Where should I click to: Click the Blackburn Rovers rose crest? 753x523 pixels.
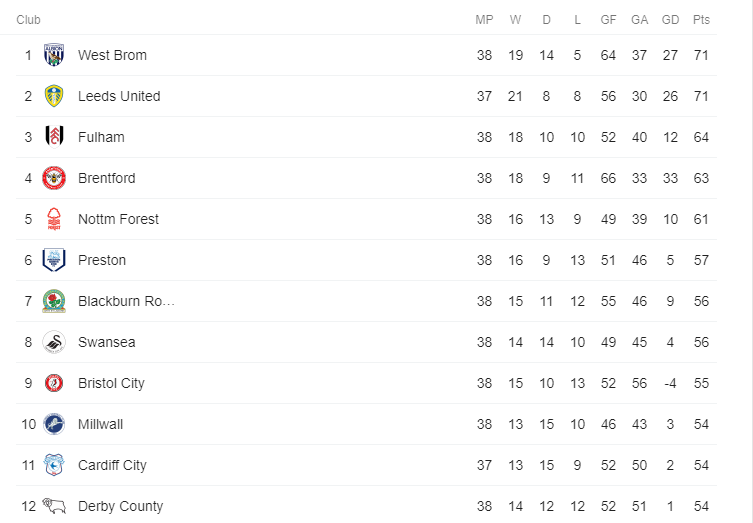coord(54,301)
